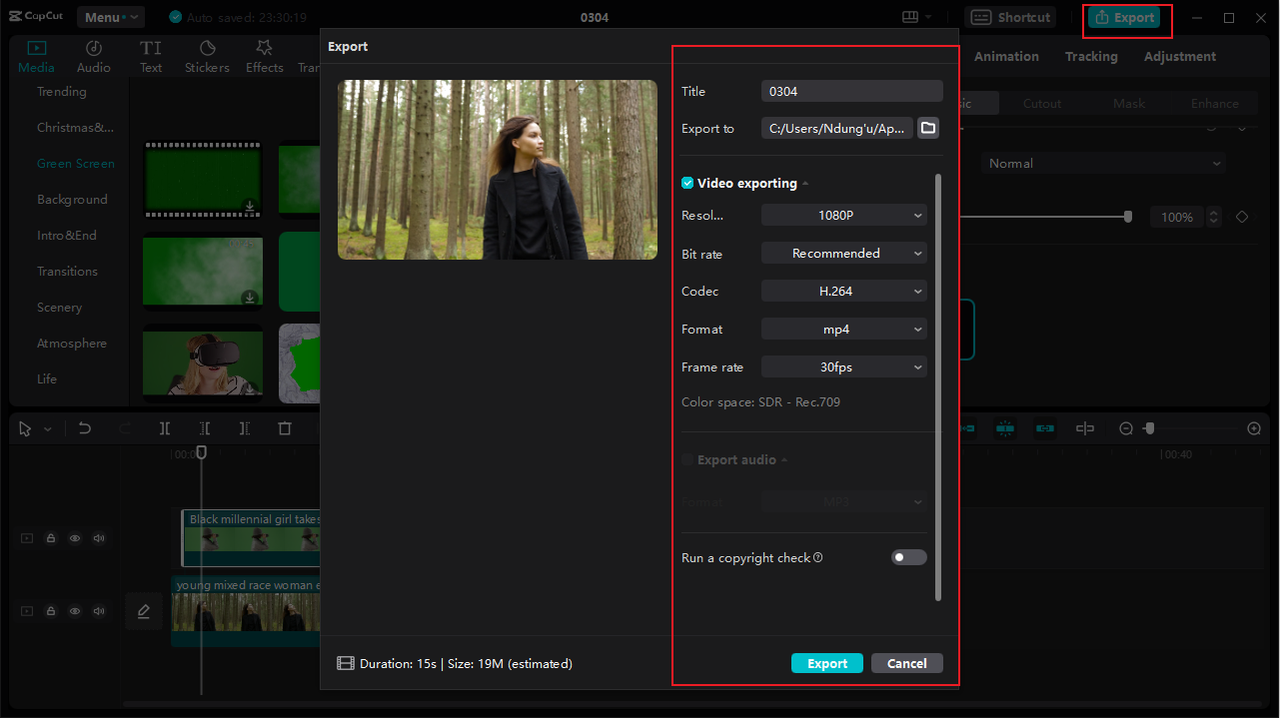Click the preview axis icon in timeline toolbar
The height and width of the screenshot is (718, 1280).
click(1085, 428)
